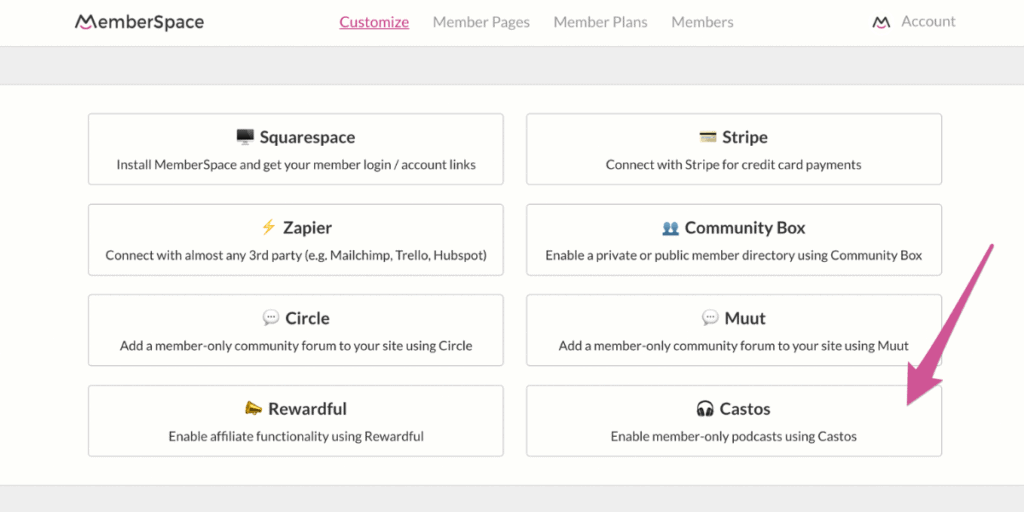Open the Stripe credit card payments card
Image resolution: width=1024 pixels, height=512 pixels.
[x=734, y=149]
